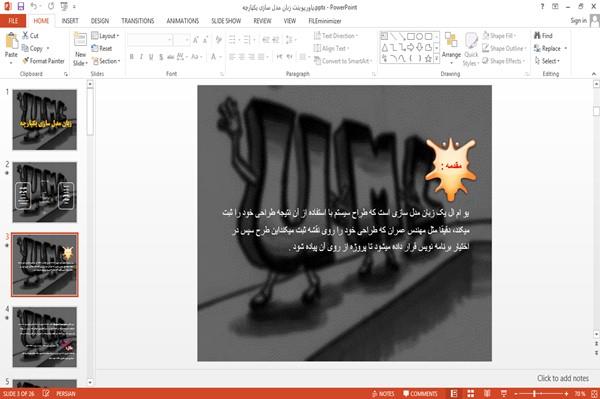600x399 pixels.
Task: Switch to Slide Sorter view in status bar
Action: point(471,393)
